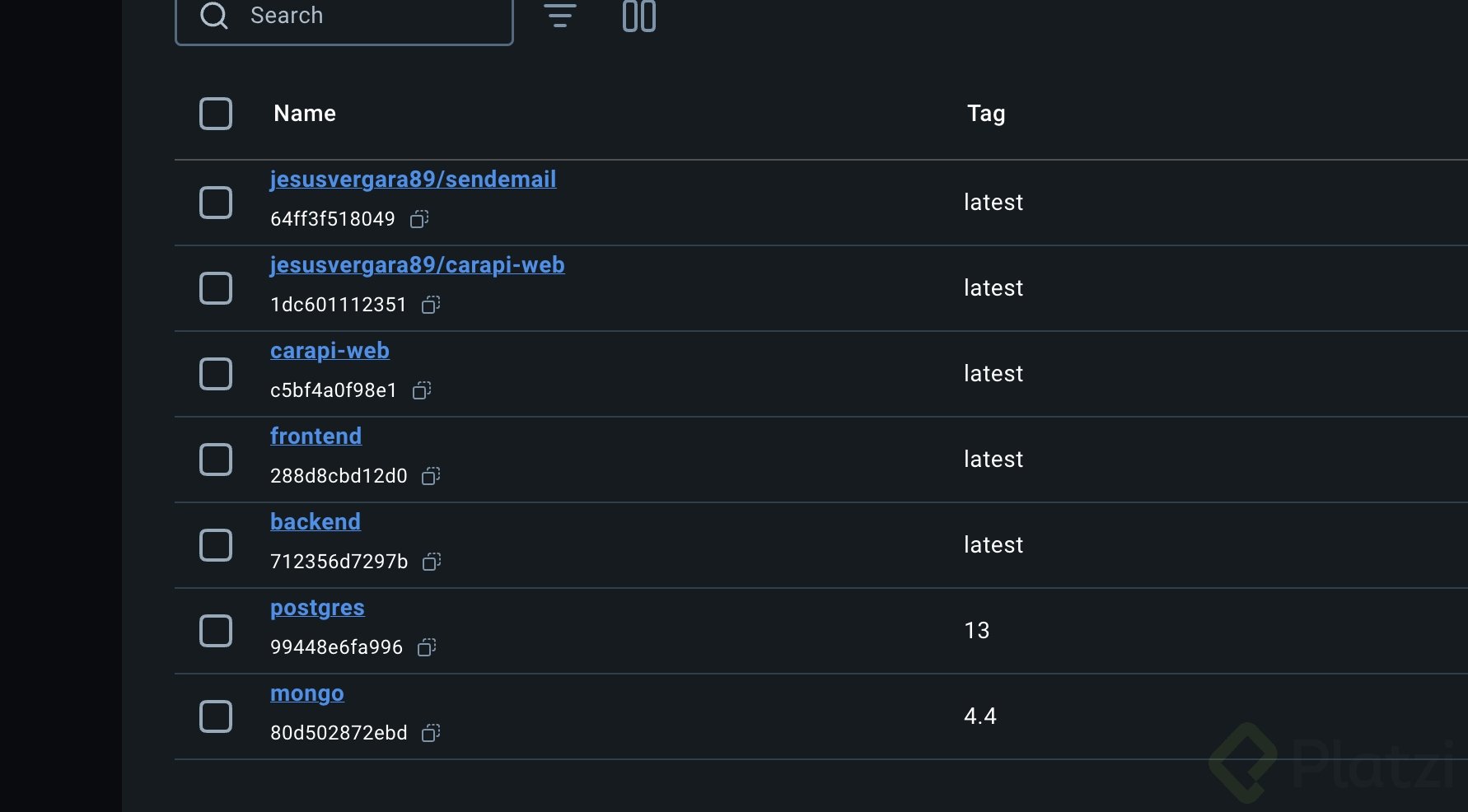The image size is (1468, 812).
Task: Open the column view icon
Action: pyautogui.click(x=639, y=16)
